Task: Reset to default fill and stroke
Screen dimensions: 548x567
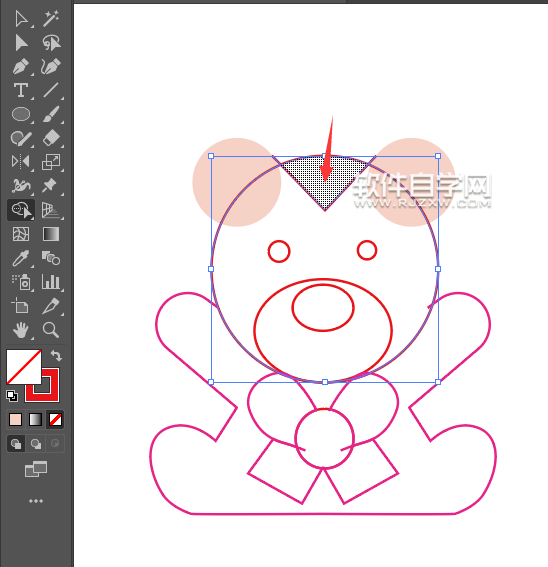Action: pos(12,396)
